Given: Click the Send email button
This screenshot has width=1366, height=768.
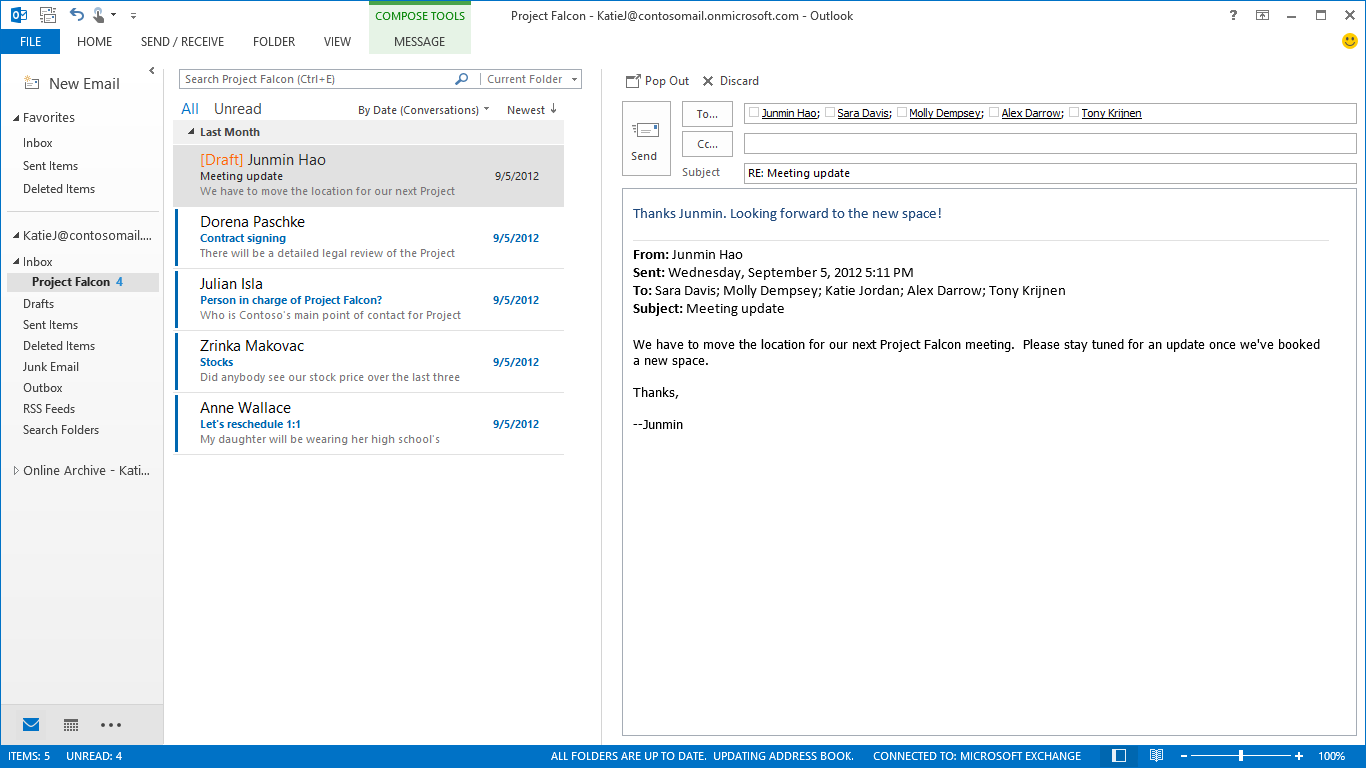Looking at the screenshot, I should pos(645,139).
